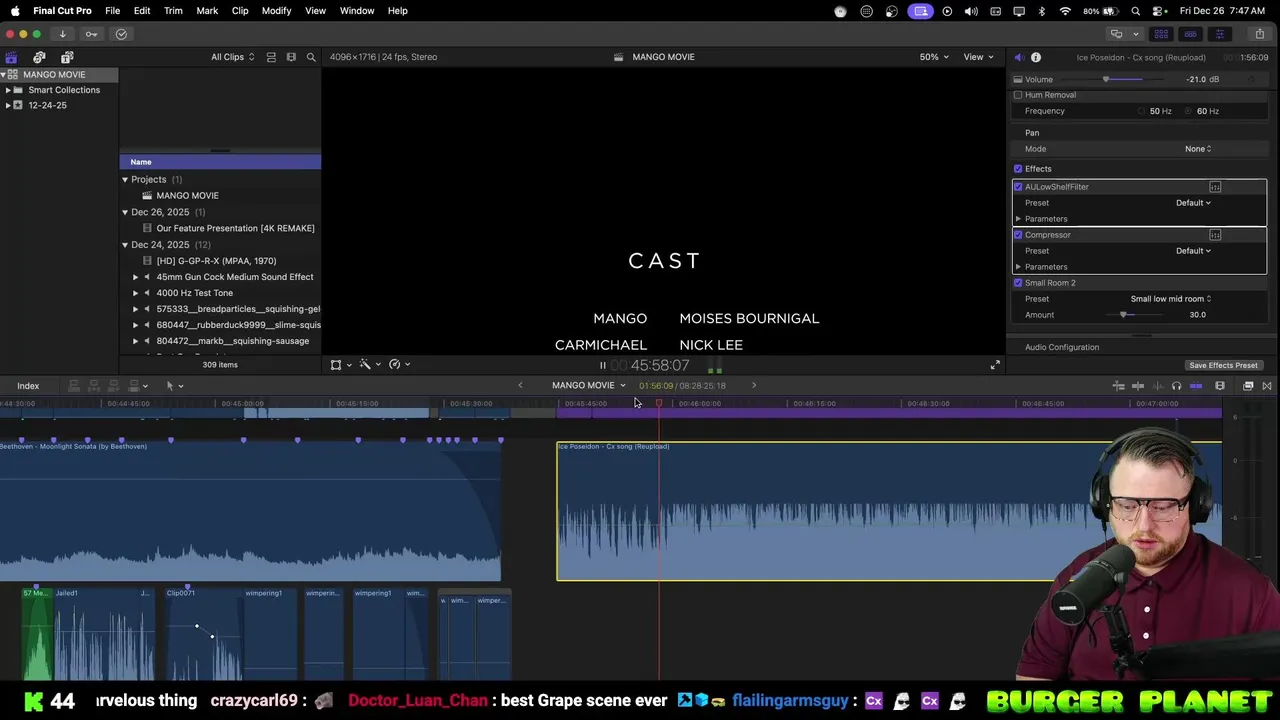Open MANGO MOVIE timeline name dropdown
The image size is (1280, 720).
point(589,385)
